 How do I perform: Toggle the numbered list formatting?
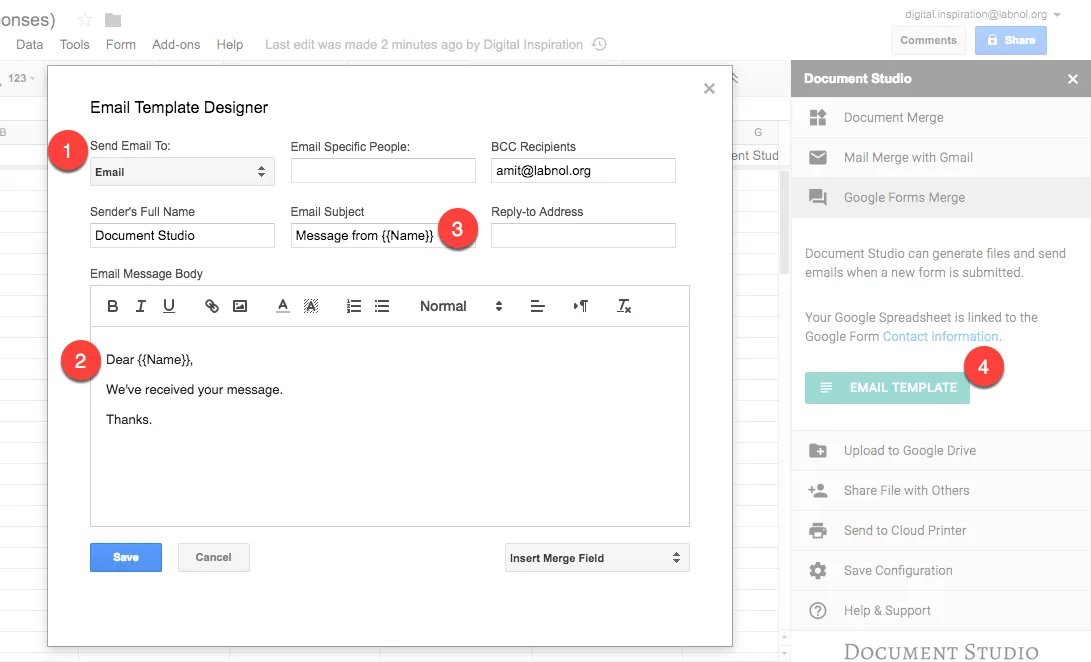[x=353, y=306]
